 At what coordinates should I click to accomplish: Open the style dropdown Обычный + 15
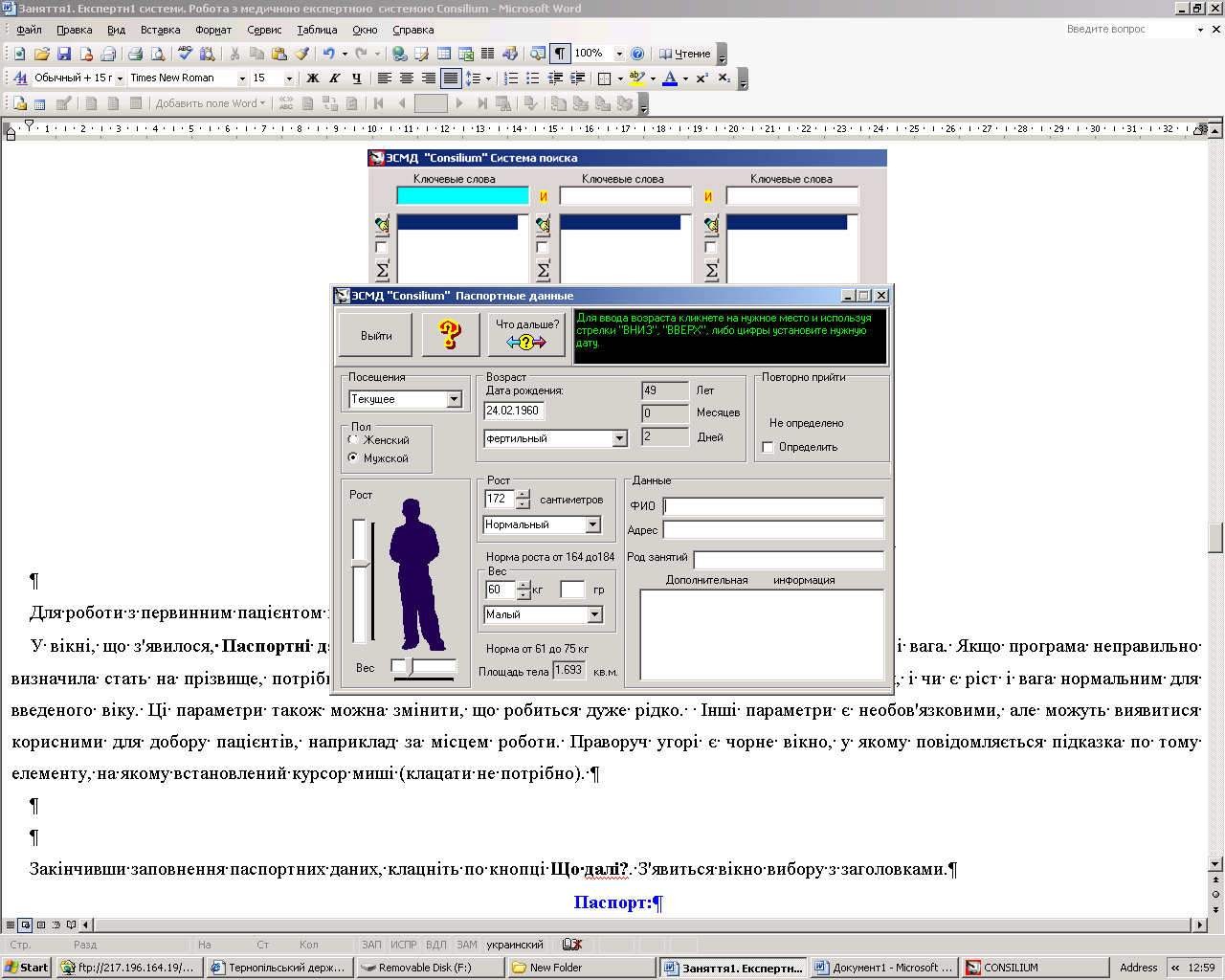tap(120, 78)
